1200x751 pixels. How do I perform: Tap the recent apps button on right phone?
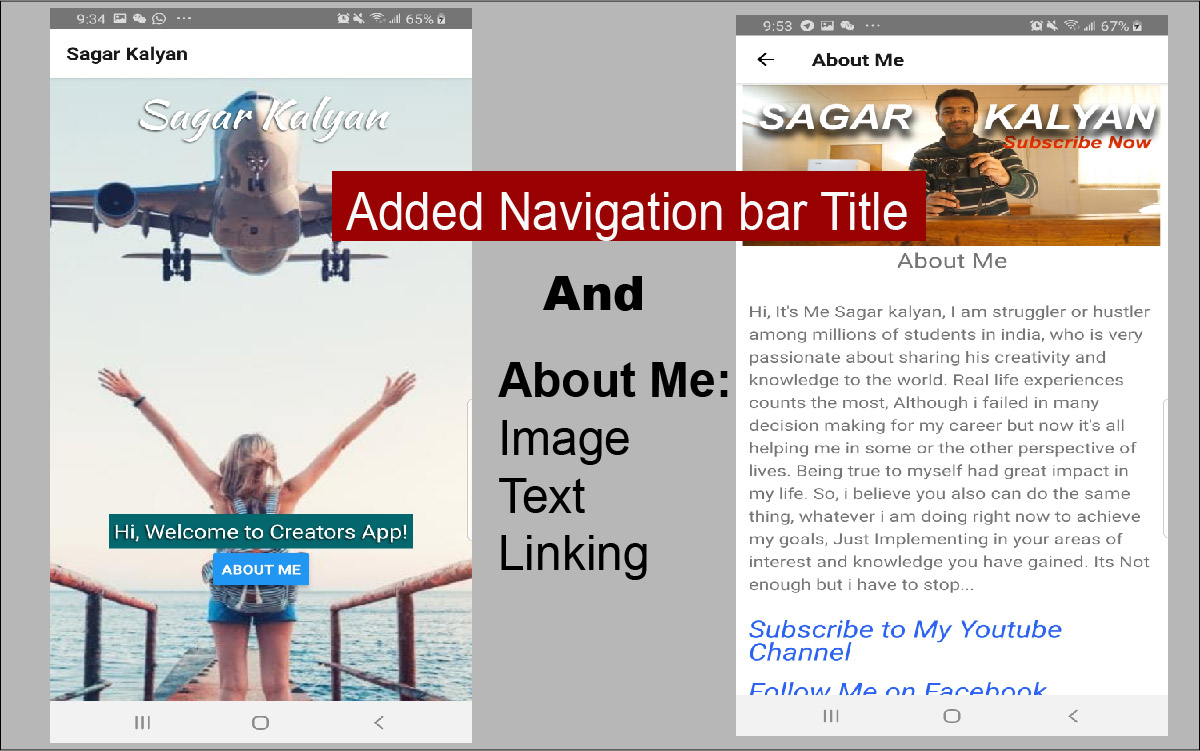coord(831,716)
